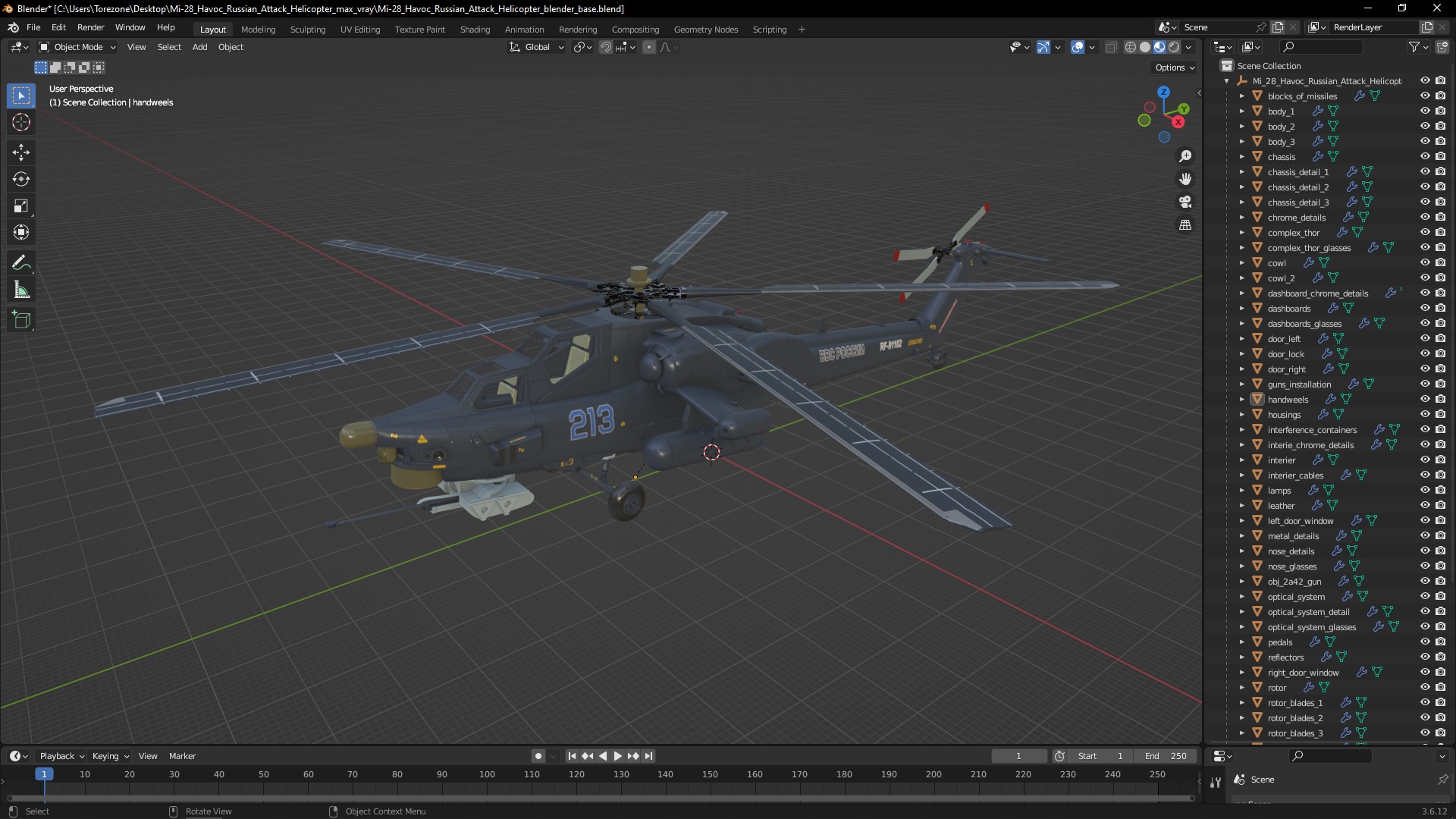Switch to solid viewport shading
The image size is (1456, 819).
tap(1145, 47)
